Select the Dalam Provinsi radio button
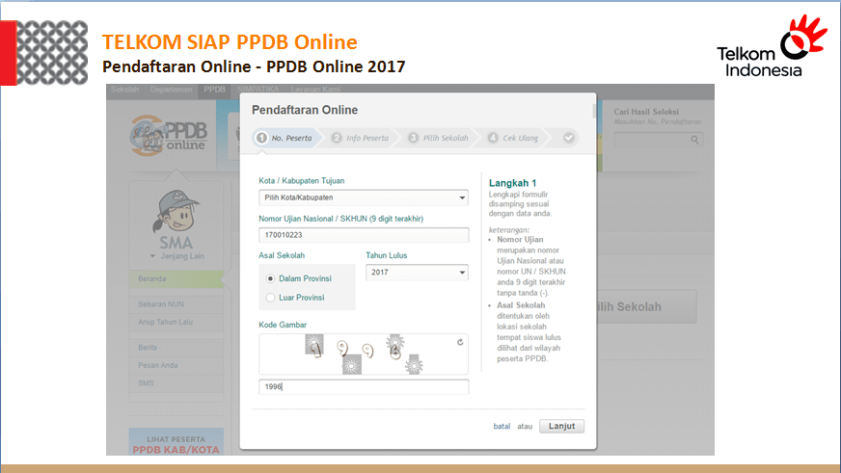This screenshot has width=841, height=473. point(270,278)
